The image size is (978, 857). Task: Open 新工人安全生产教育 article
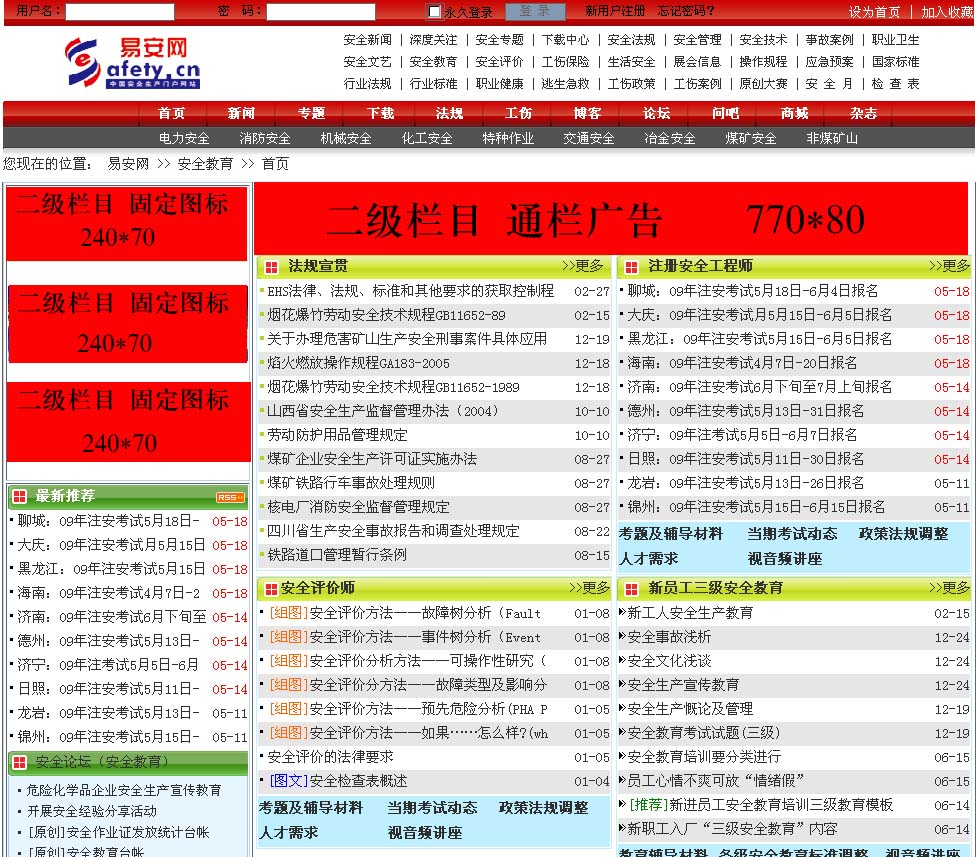[690, 613]
